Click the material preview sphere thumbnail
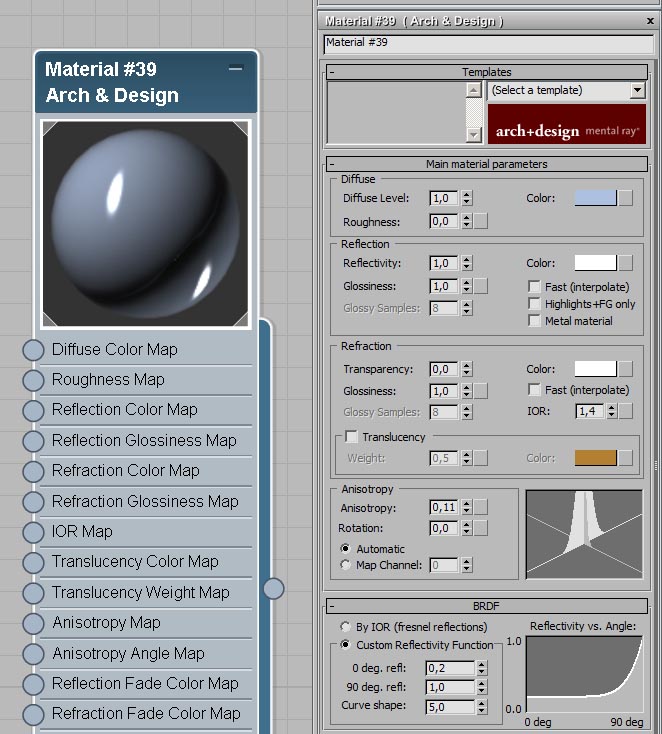The height and width of the screenshot is (734, 662). click(x=146, y=224)
